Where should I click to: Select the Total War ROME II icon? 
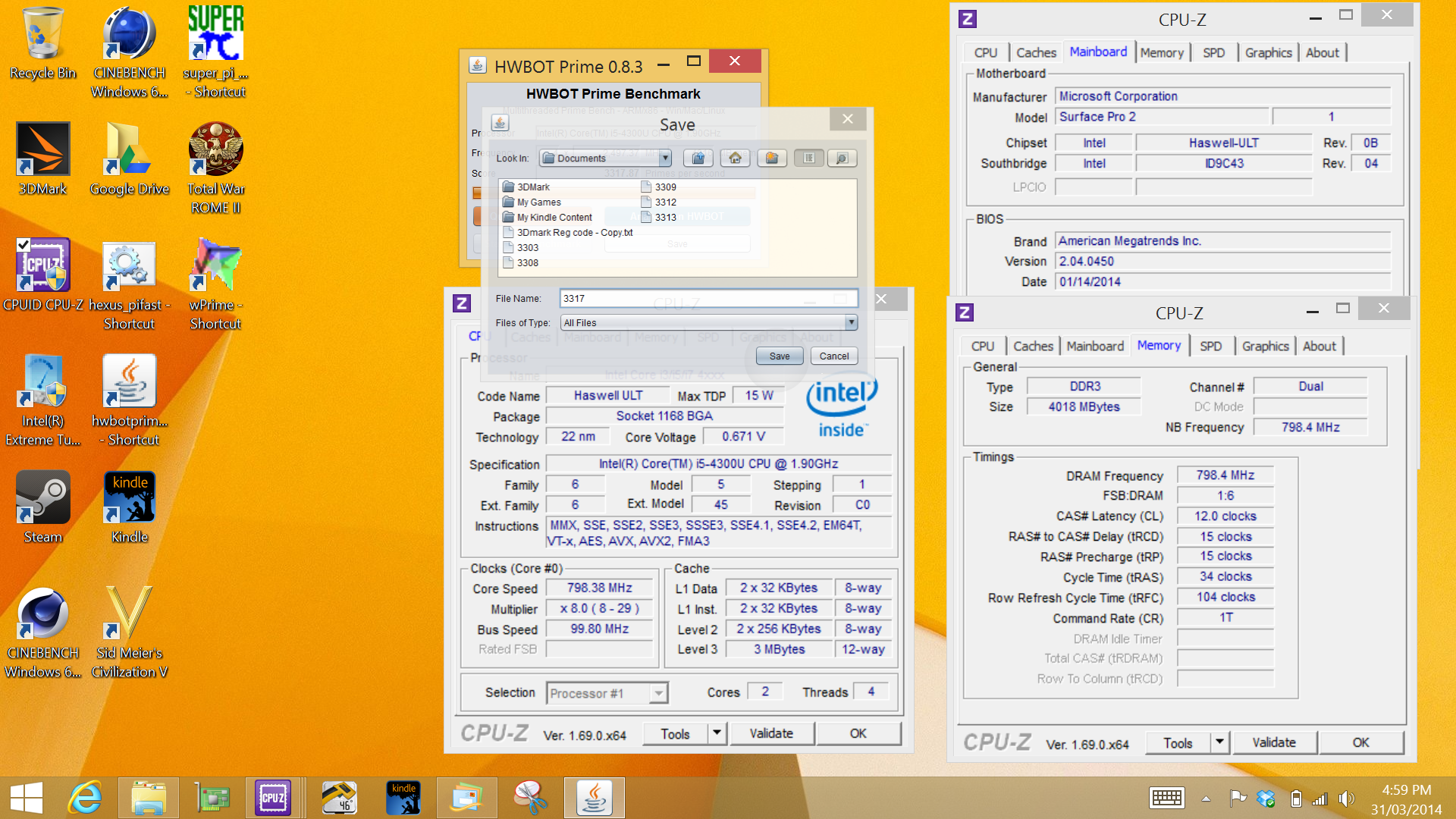pos(216,168)
